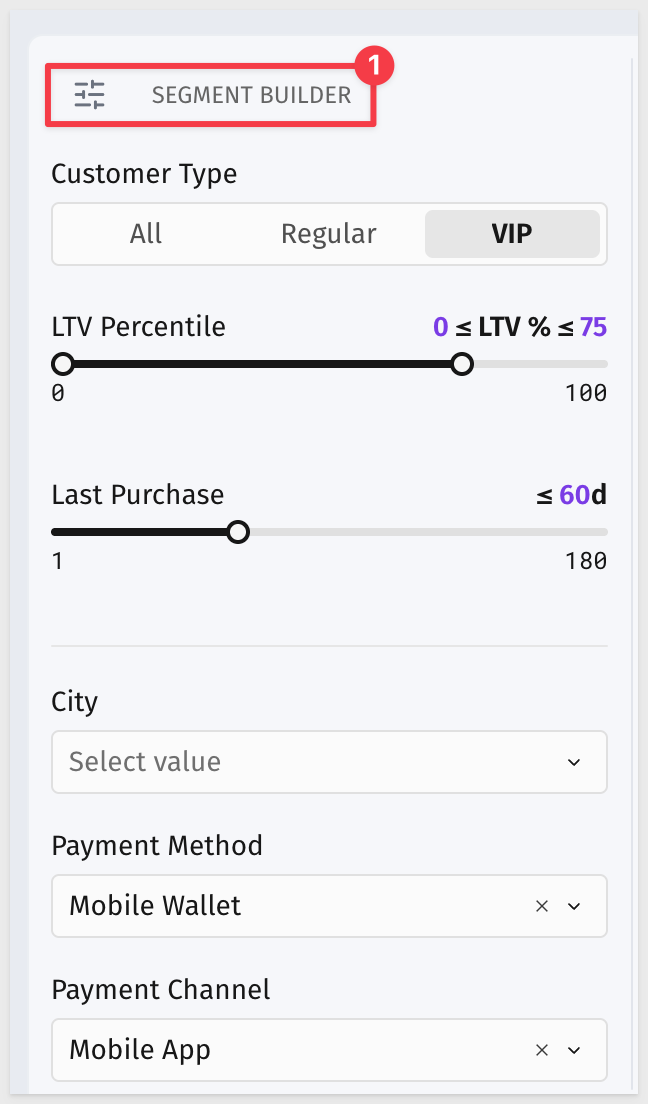This screenshot has width=648, height=1104.
Task: Click the Last Purchase slider handle
Action: (239, 532)
